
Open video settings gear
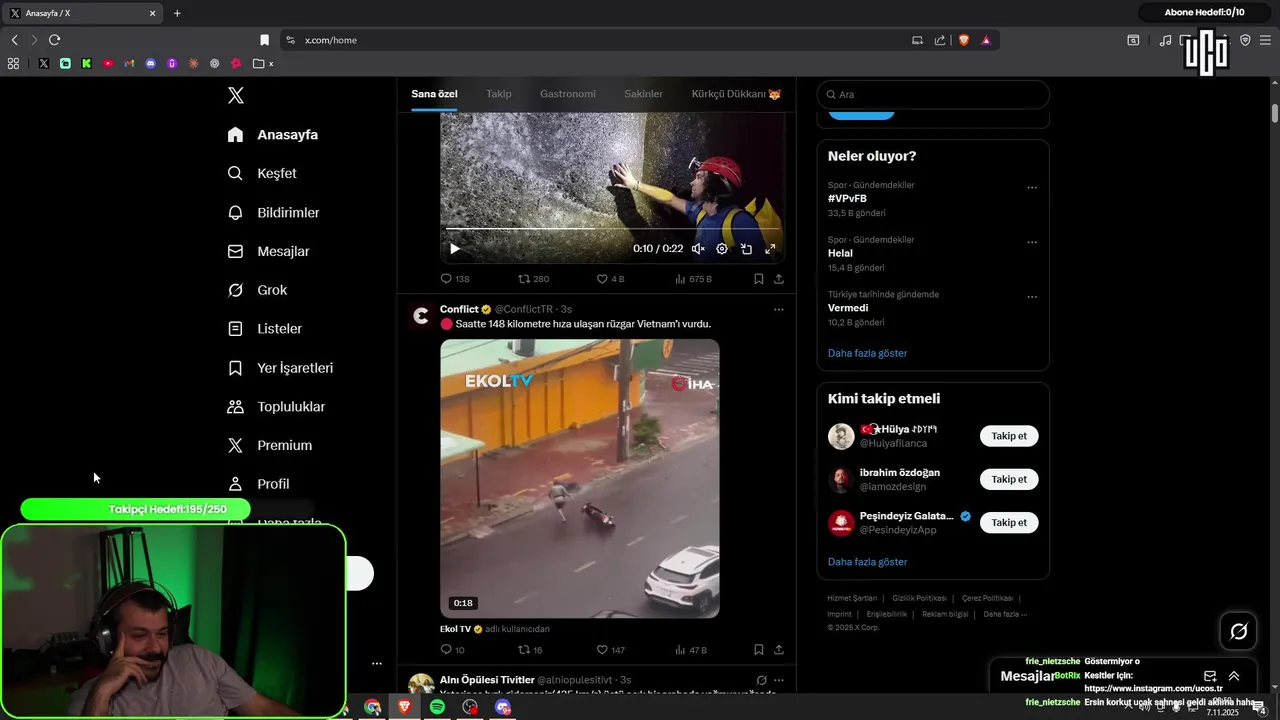tap(722, 249)
